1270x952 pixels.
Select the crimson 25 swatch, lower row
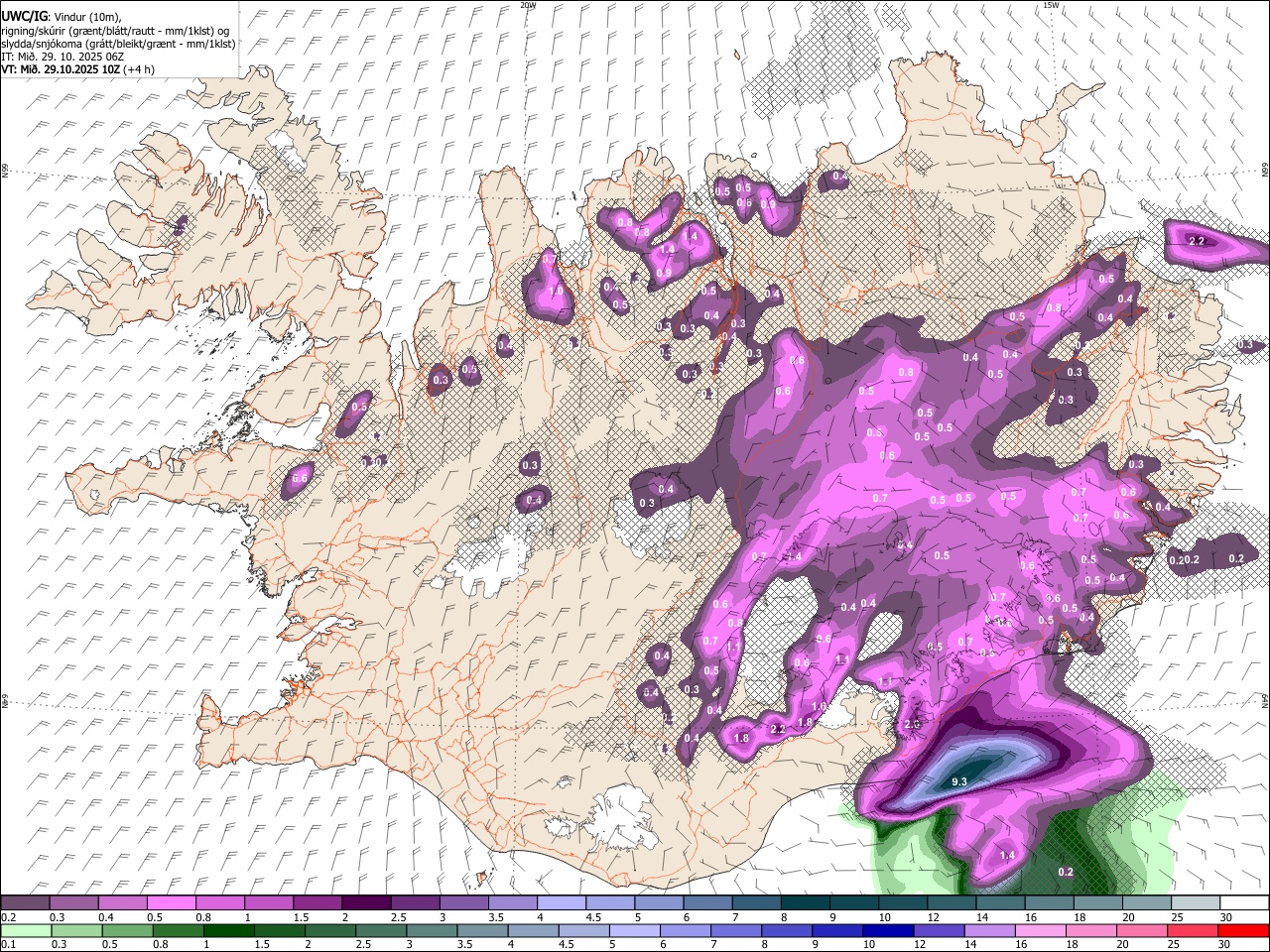pos(1193,931)
